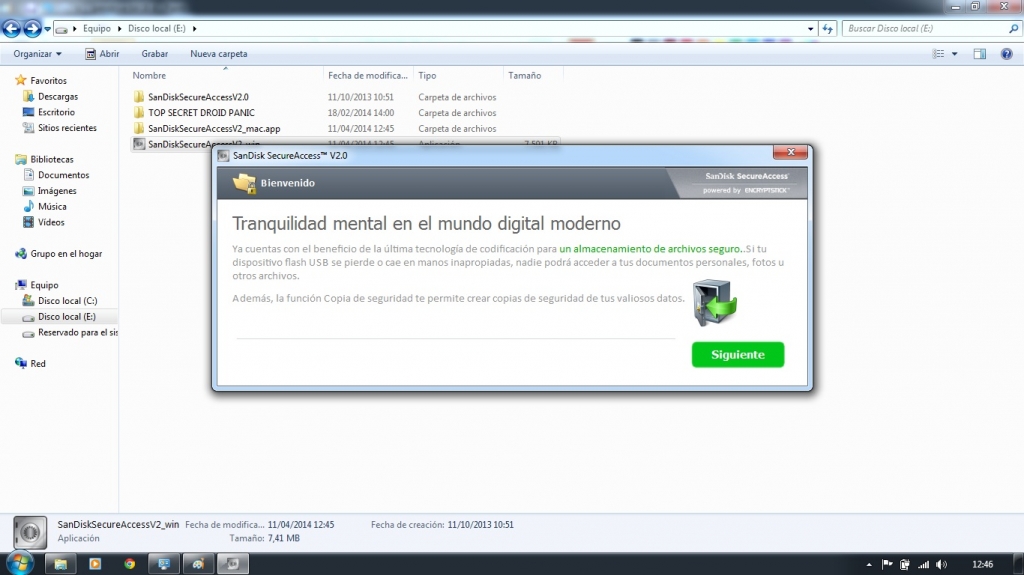Open Disco local (C:) drive
Screen dimensions: 1024x575
[x=67, y=301]
